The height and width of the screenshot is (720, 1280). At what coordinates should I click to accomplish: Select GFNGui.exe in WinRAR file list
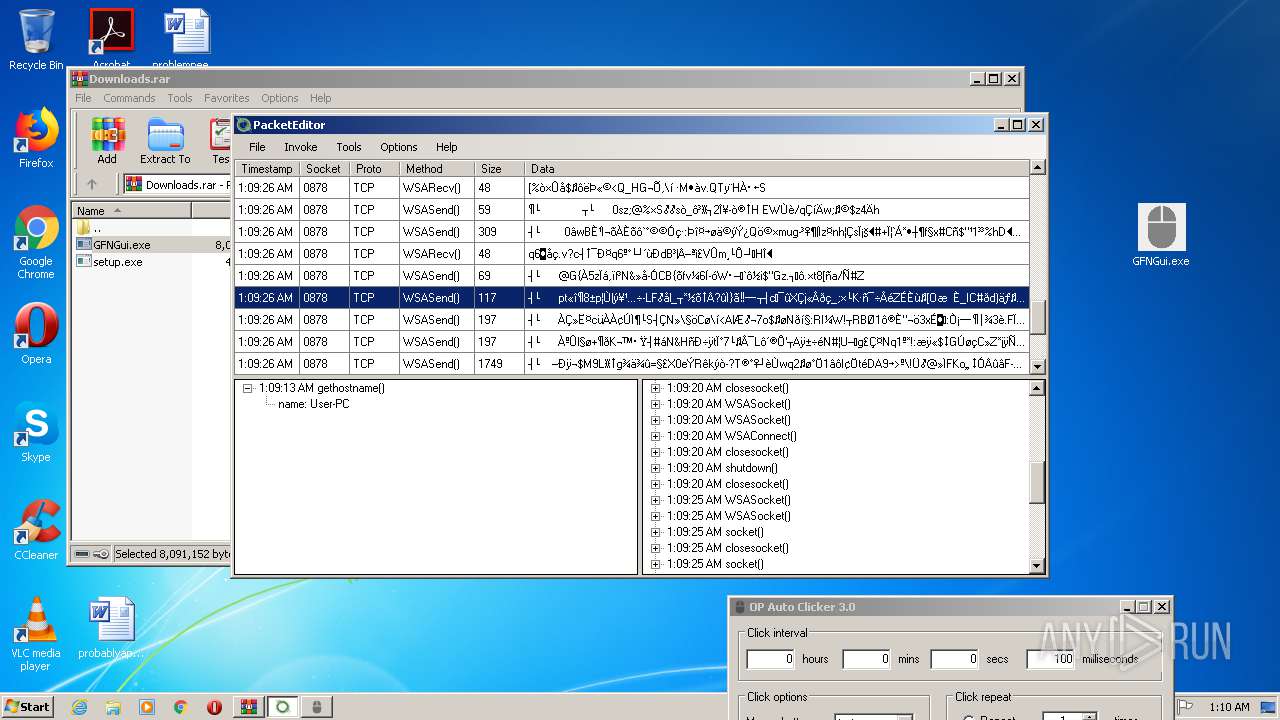click(x=121, y=244)
